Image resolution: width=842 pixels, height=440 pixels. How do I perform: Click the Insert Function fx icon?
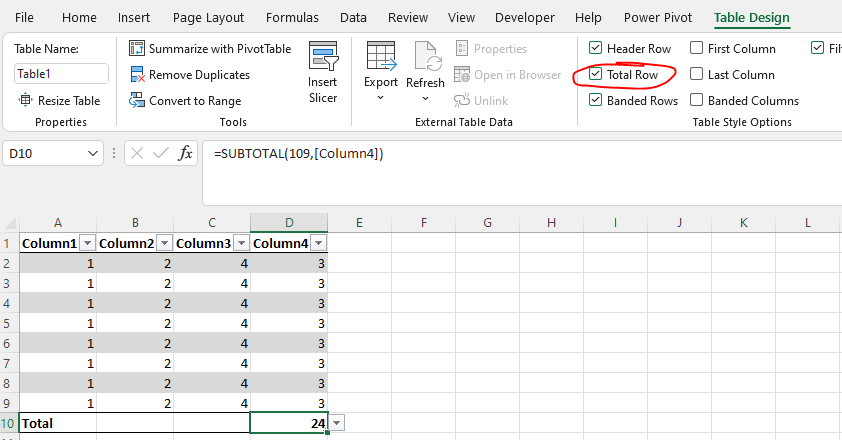point(185,154)
